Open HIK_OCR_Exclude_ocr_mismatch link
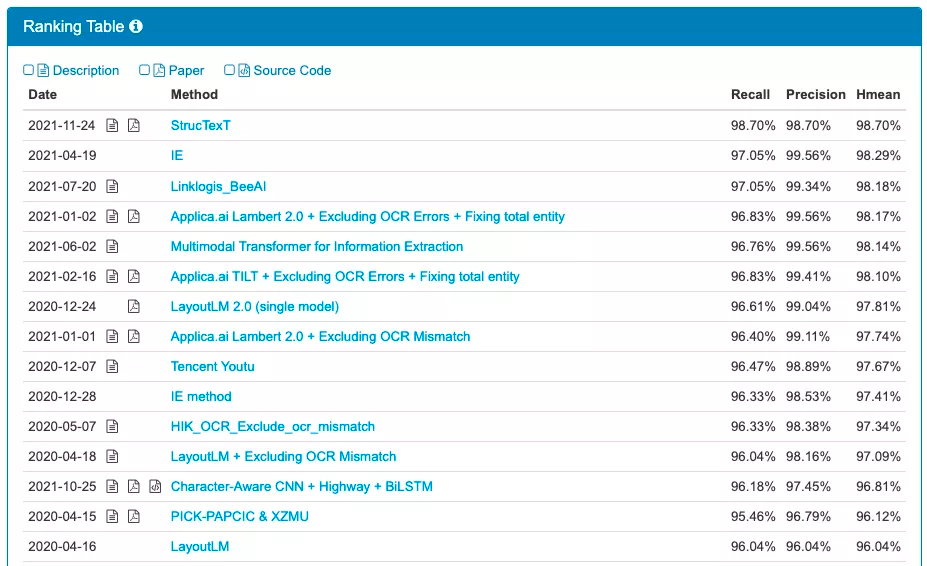Screen dimensions: 927x566 click(273, 426)
